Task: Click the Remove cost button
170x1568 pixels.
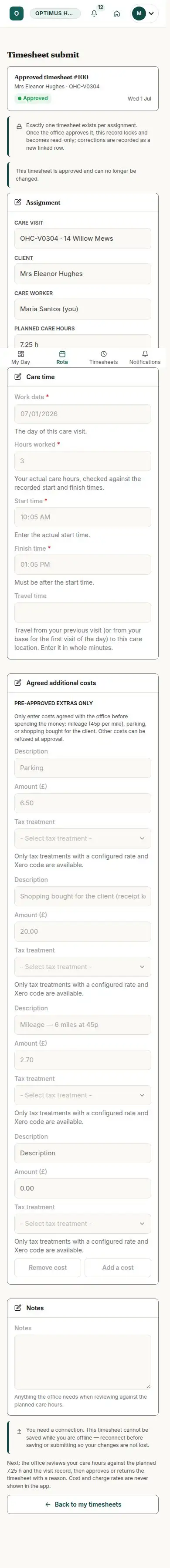Action: (x=48, y=1267)
